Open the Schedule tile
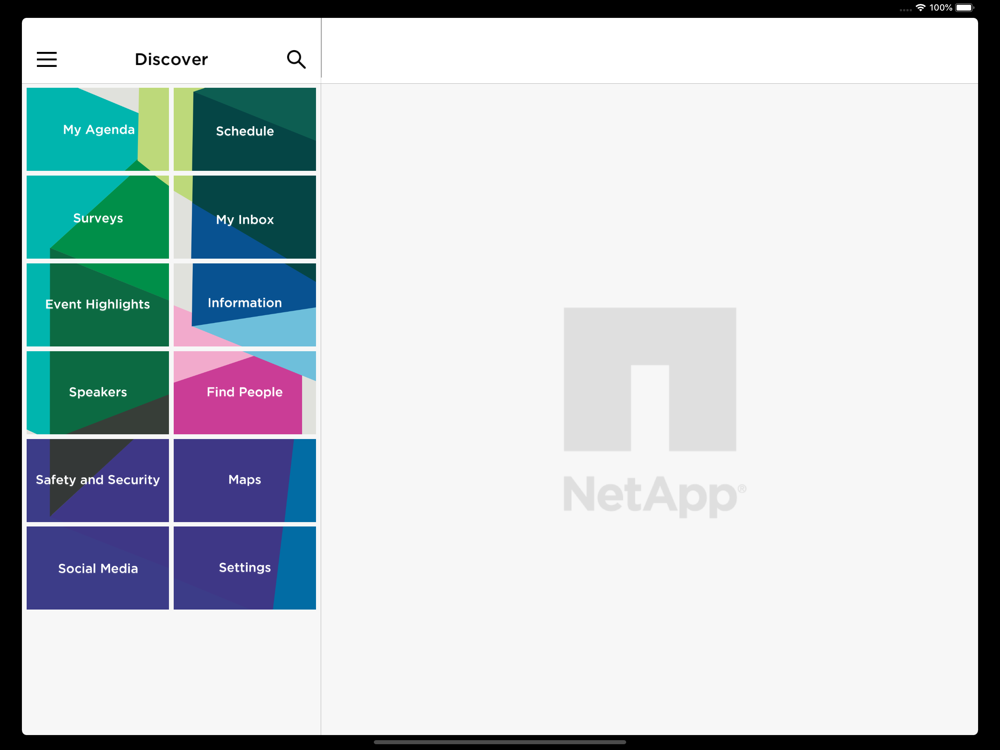 point(245,129)
